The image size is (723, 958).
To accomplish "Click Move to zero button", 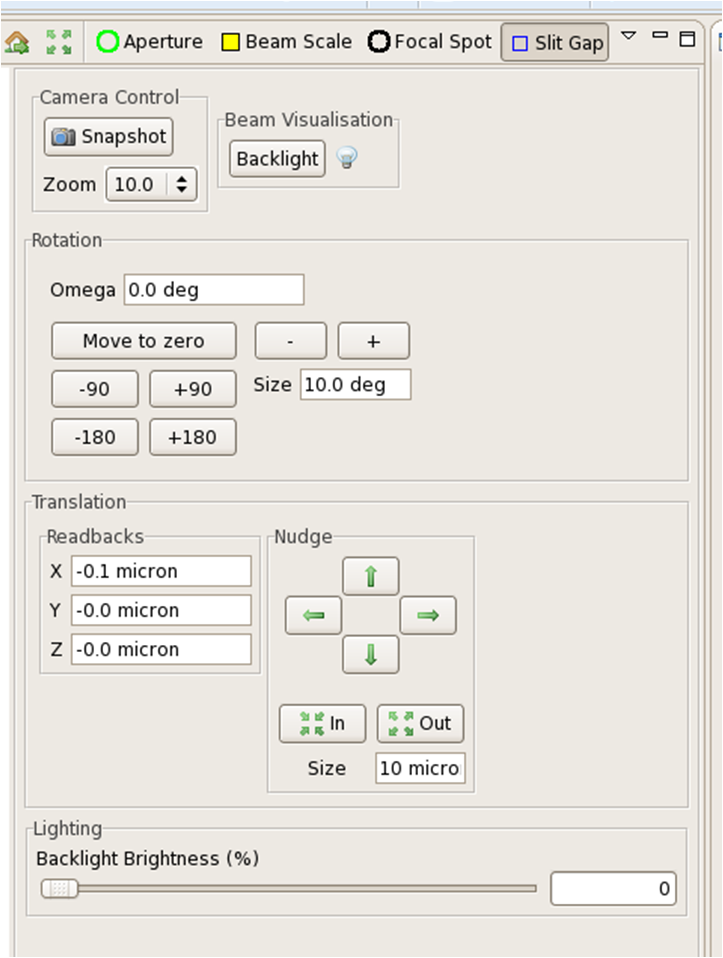I will [x=144, y=341].
